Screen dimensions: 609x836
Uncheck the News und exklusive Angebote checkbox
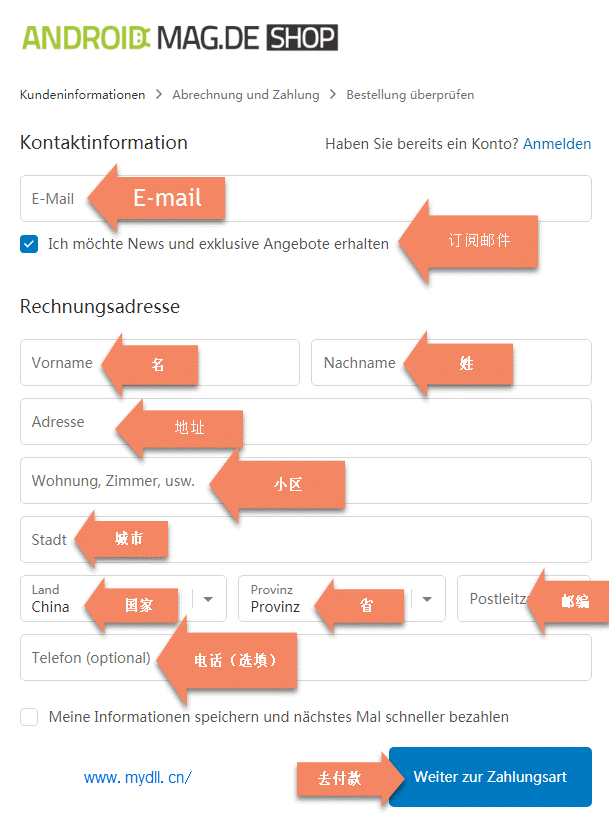(x=29, y=244)
